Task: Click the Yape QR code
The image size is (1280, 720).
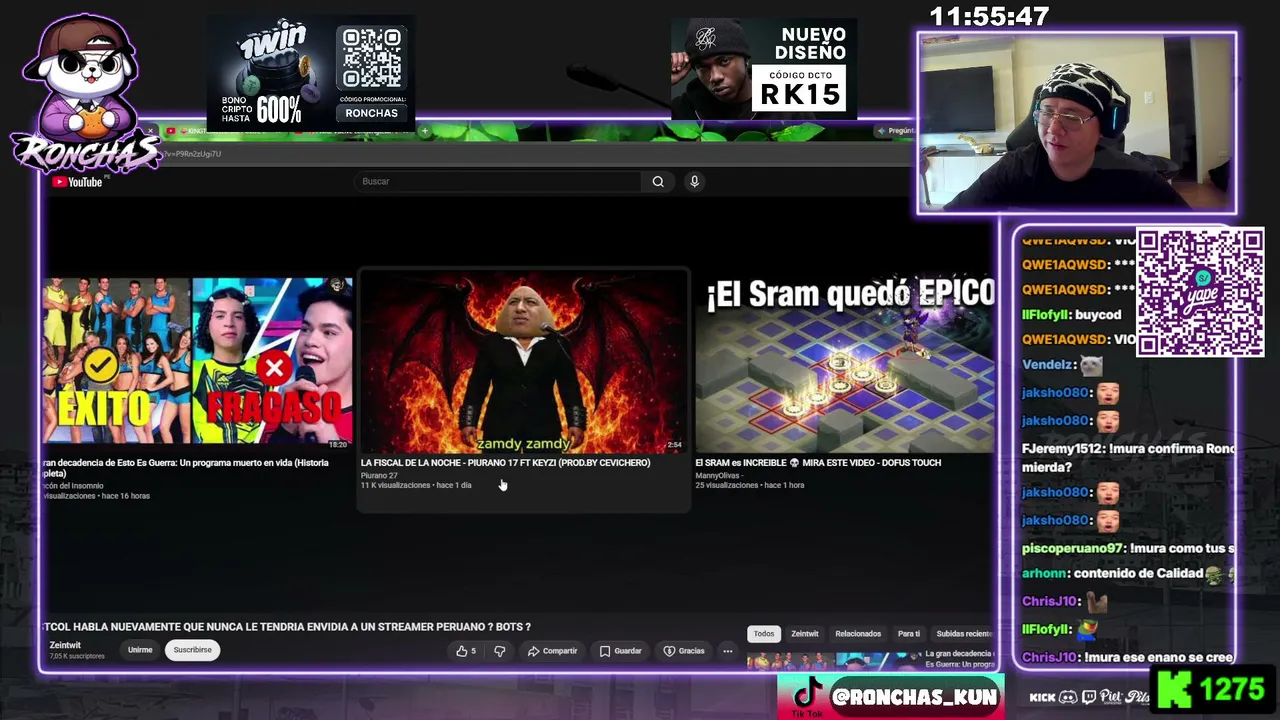Action: (1200, 292)
